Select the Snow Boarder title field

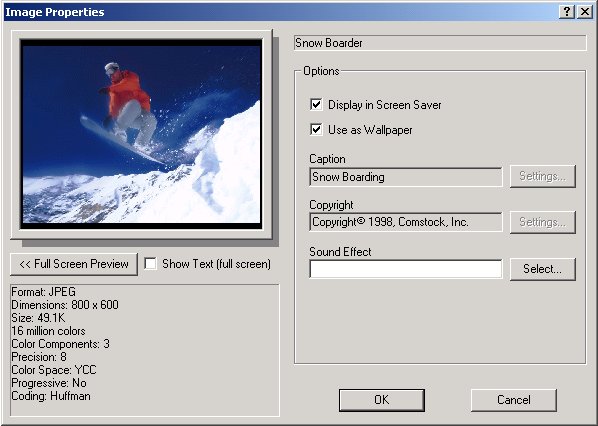[x=440, y=43]
